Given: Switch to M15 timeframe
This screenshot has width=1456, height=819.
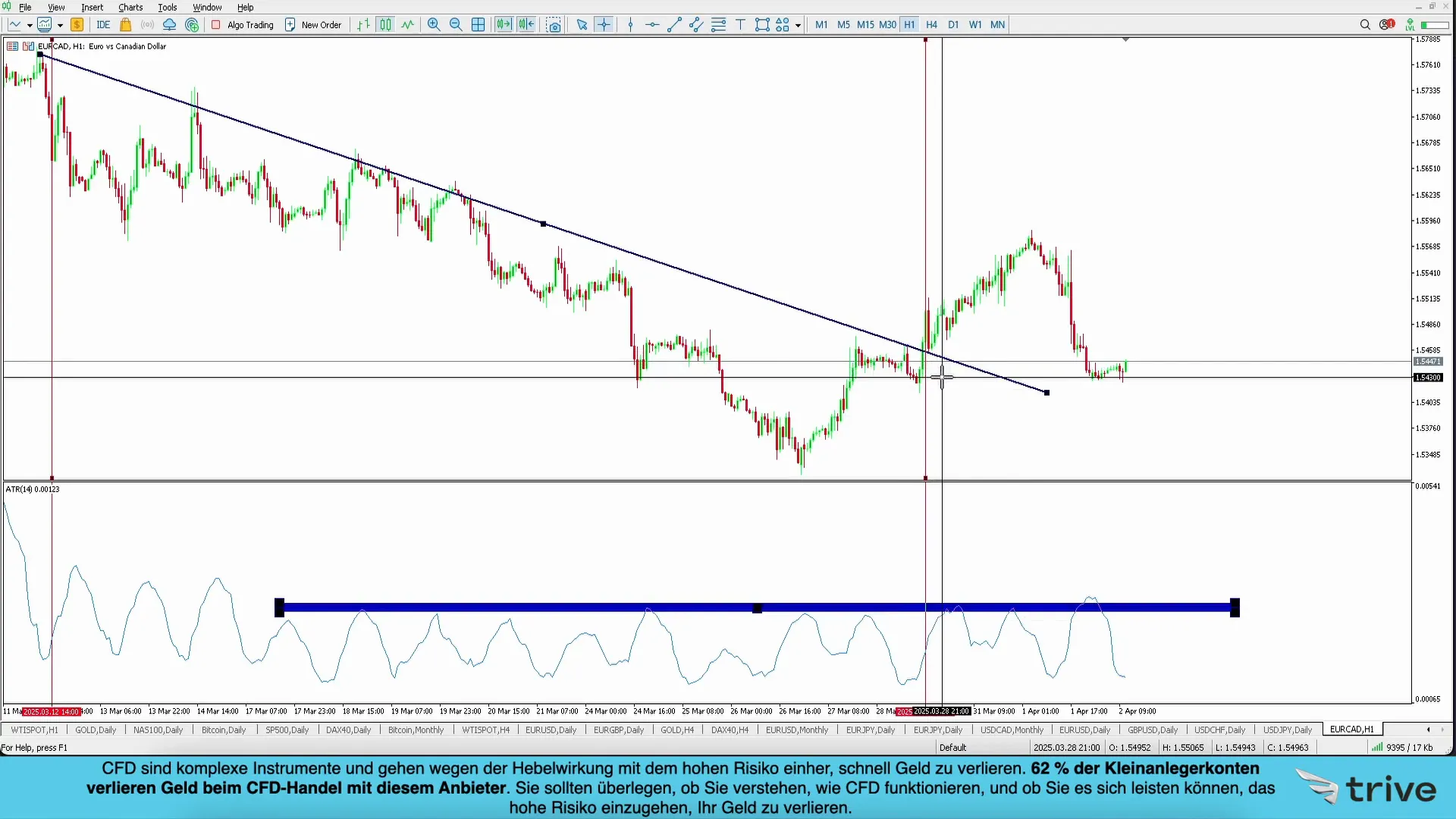Looking at the screenshot, I should click(865, 24).
